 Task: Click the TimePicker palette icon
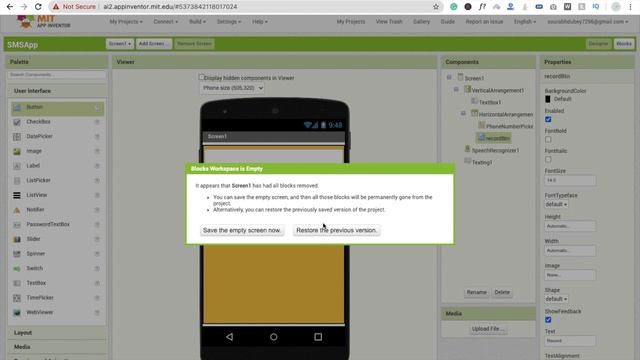coord(17,298)
